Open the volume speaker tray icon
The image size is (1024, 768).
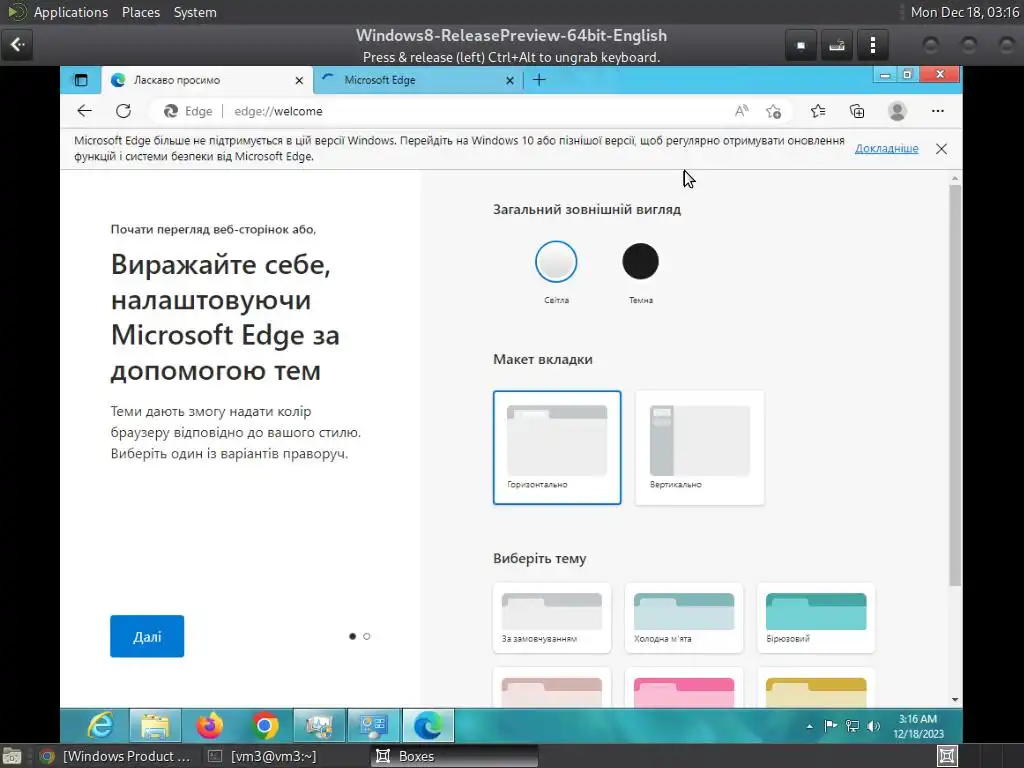pyautogui.click(x=874, y=726)
